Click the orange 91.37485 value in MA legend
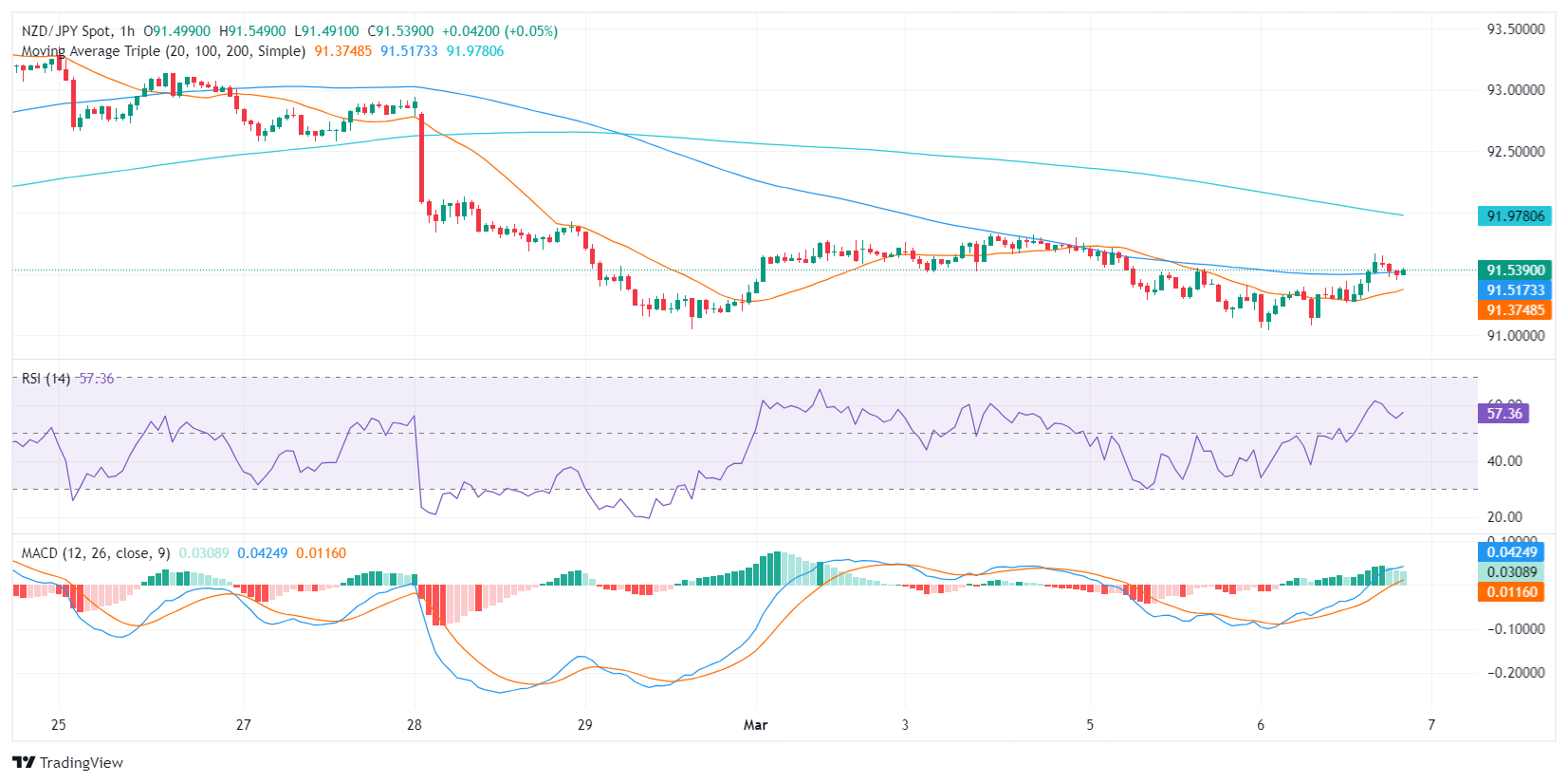Image resolution: width=1568 pixels, height=783 pixels. coord(343,51)
